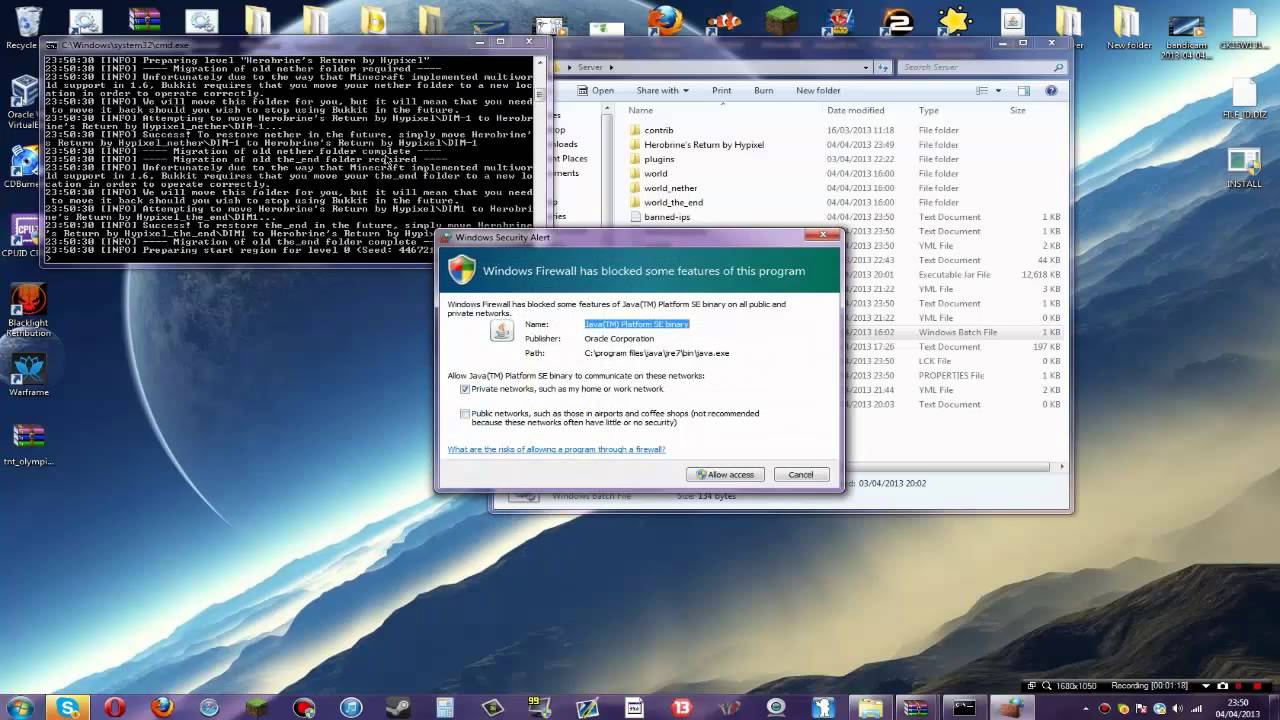Open the New folder desktop icon
The width and height of the screenshot is (1280, 720).
point(1129,28)
